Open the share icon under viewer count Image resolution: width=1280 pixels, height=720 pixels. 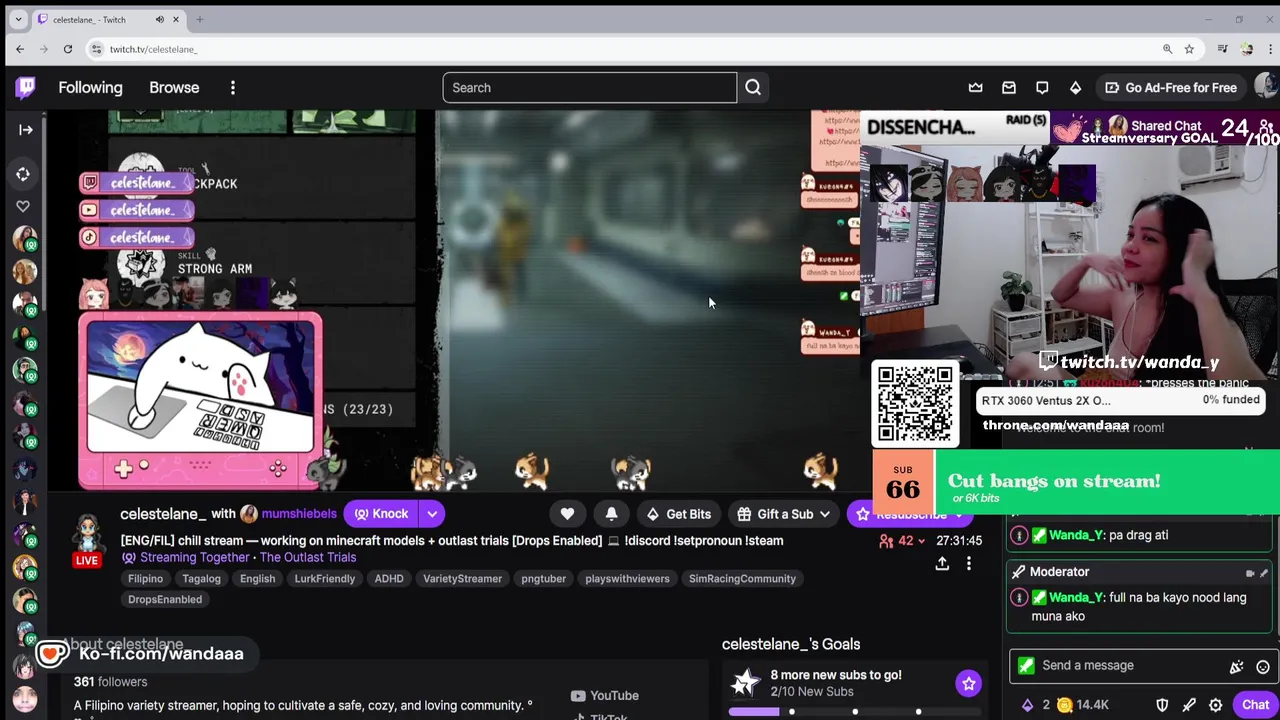click(x=942, y=564)
